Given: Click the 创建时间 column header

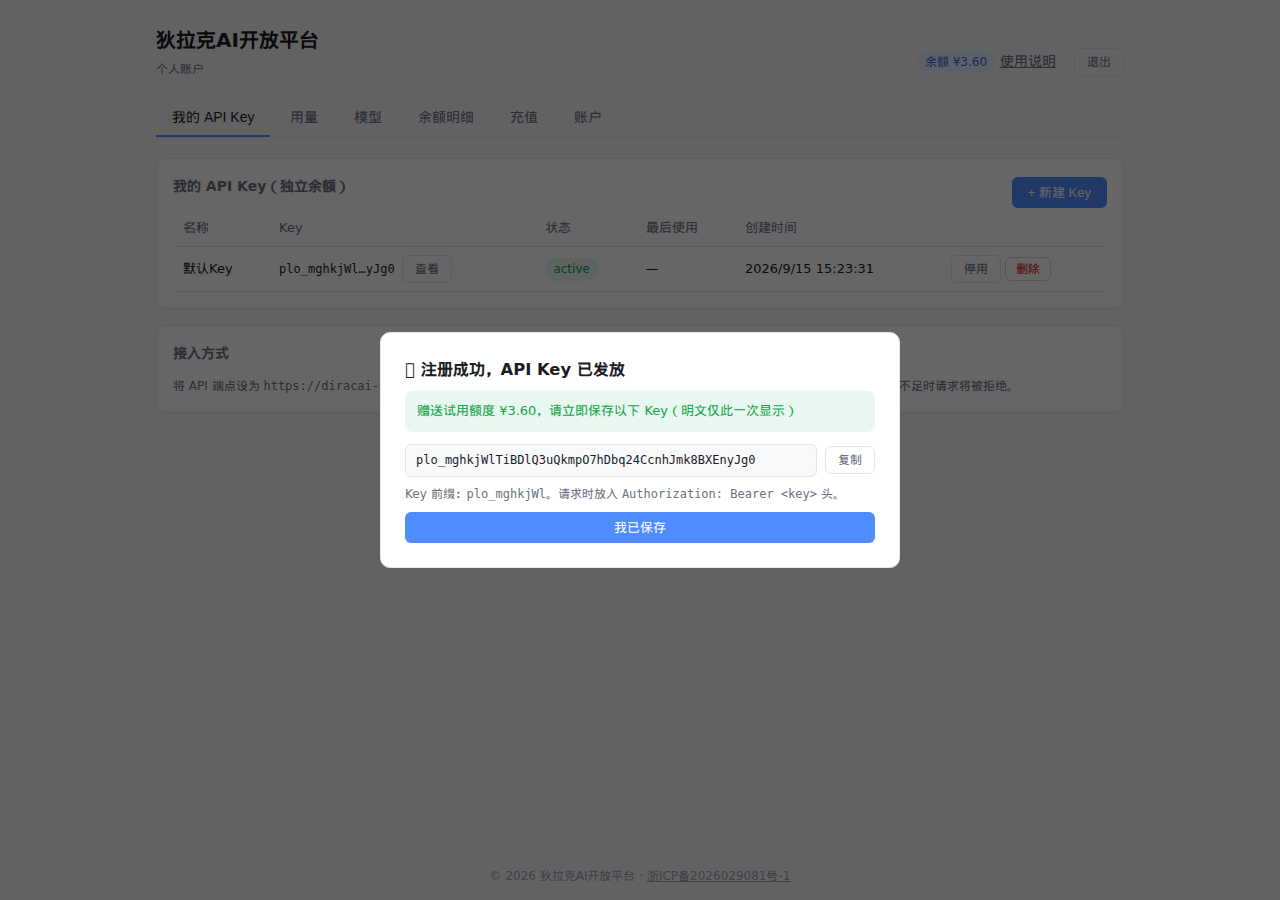Looking at the screenshot, I should (771, 228).
